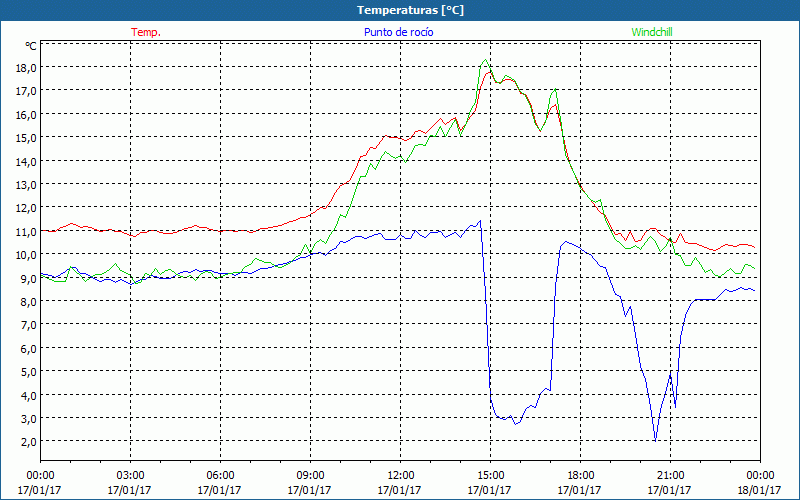Click the 11,0 y-axis value
This screenshot has height=500, width=800.
click(x=26, y=232)
